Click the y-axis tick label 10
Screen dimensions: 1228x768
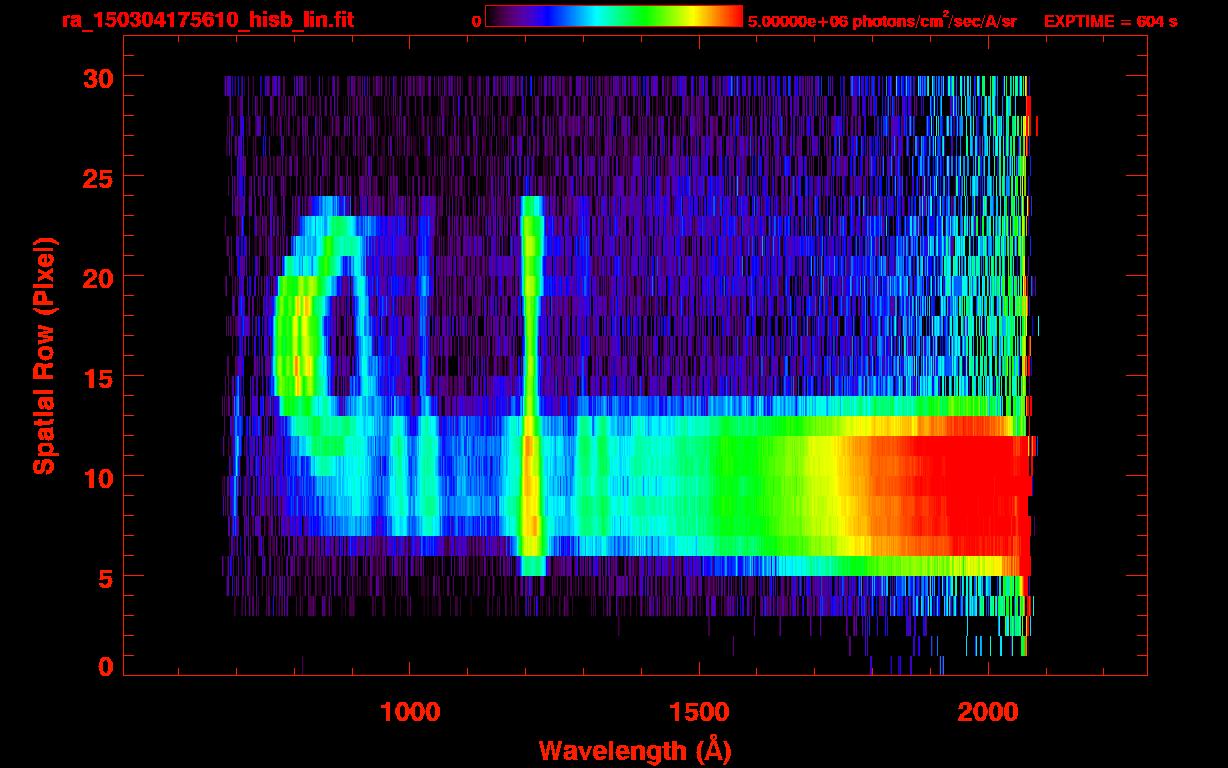pos(97,477)
